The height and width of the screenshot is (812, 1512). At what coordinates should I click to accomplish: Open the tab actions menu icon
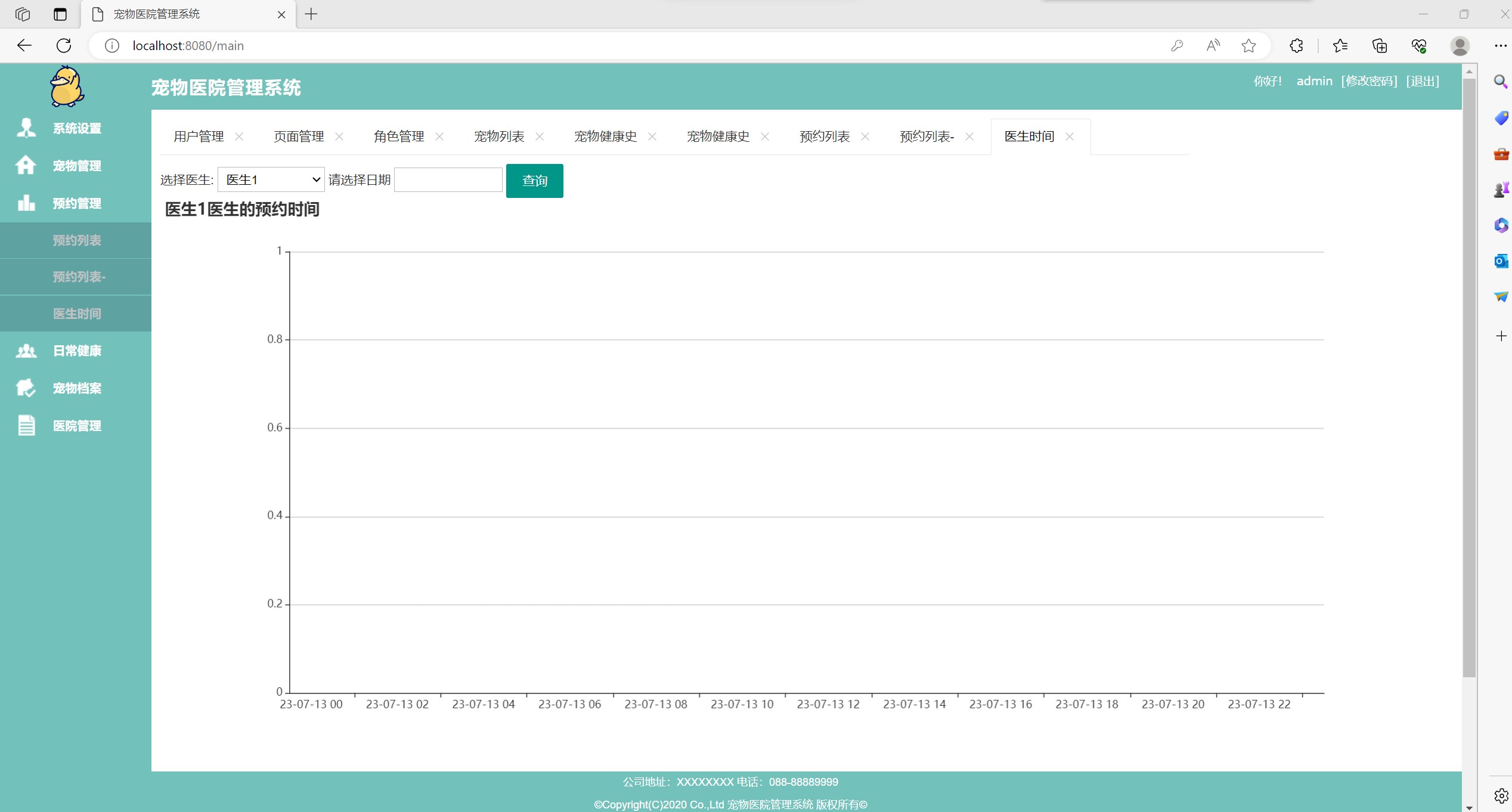coord(60,14)
